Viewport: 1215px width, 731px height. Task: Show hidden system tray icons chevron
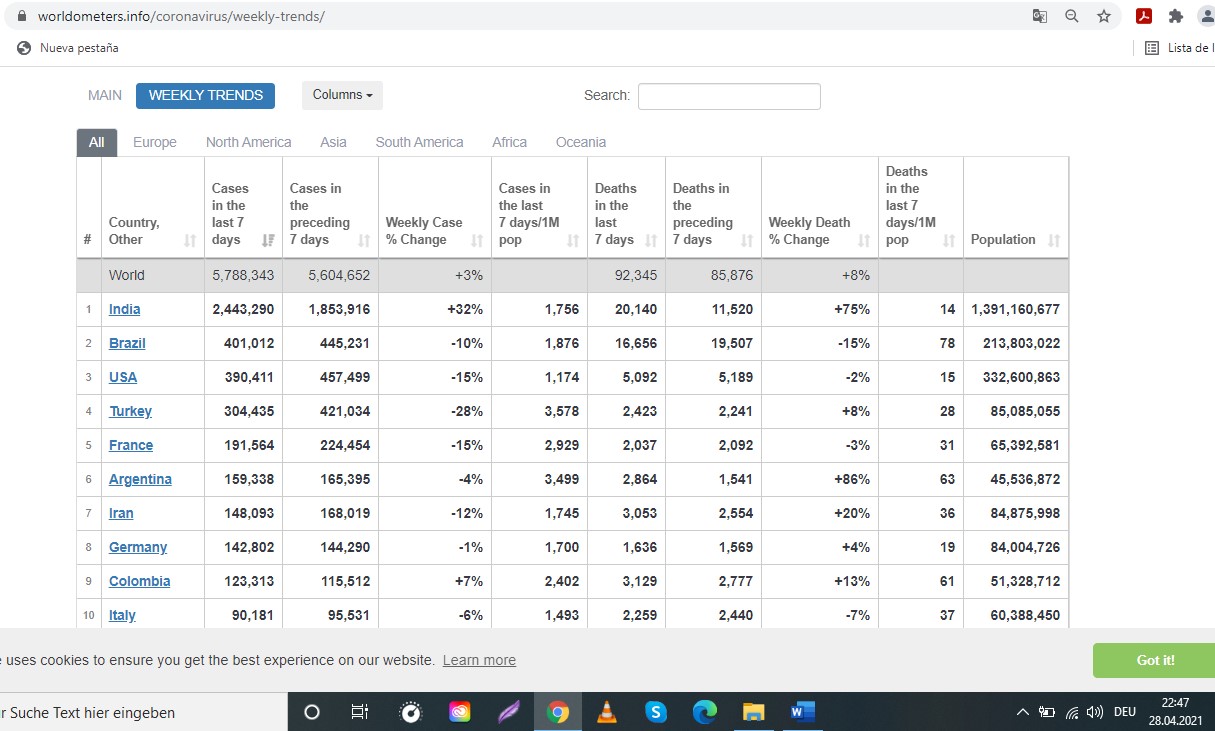coord(1022,712)
